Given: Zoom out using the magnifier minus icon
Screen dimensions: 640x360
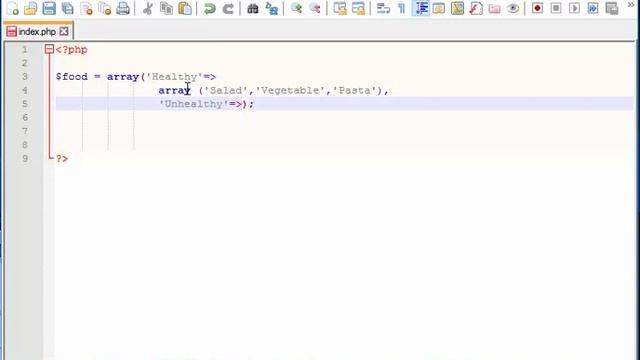Looking at the screenshot, I should (x=315, y=8).
